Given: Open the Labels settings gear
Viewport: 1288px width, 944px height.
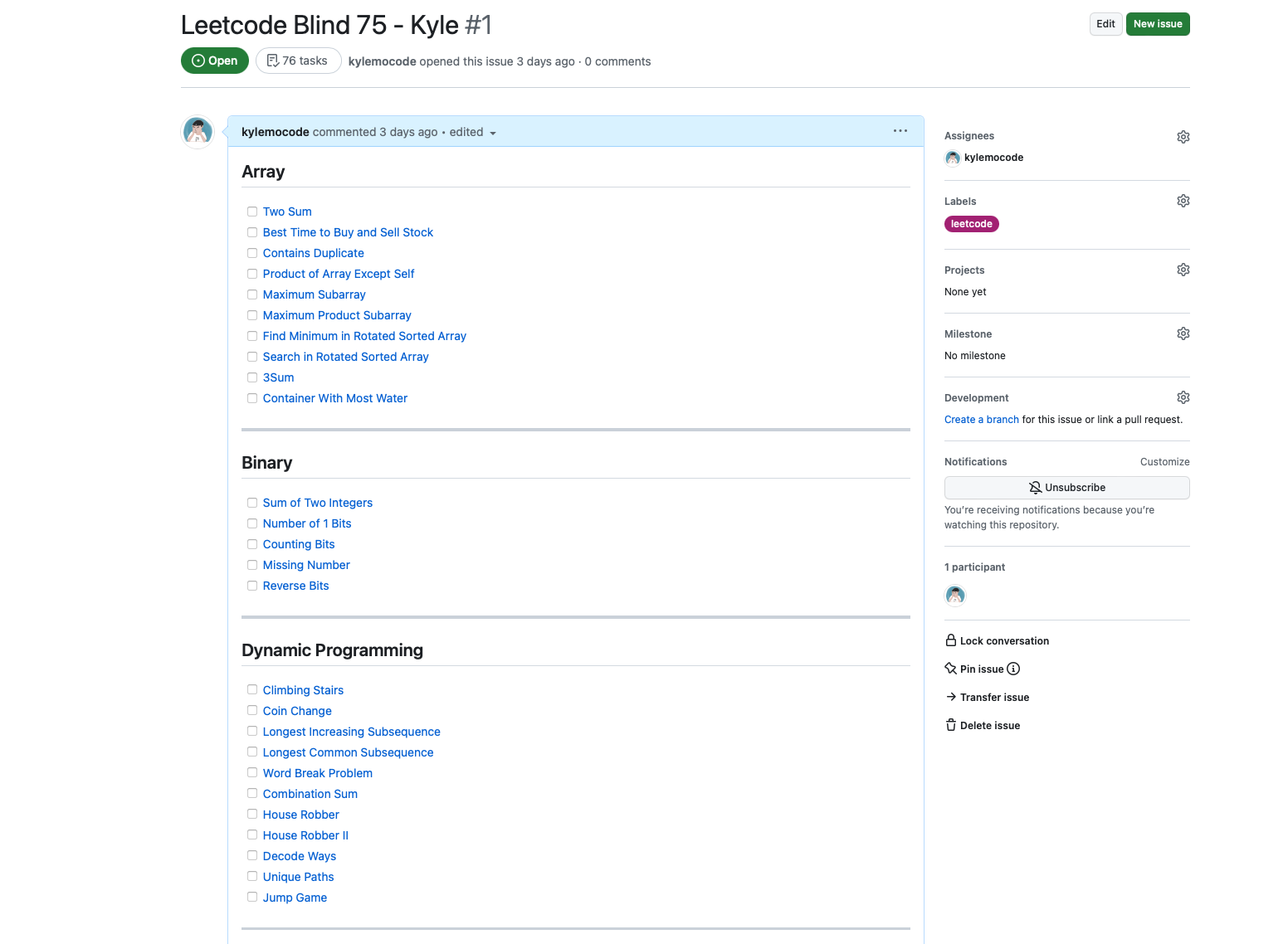Looking at the screenshot, I should 1183,201.
